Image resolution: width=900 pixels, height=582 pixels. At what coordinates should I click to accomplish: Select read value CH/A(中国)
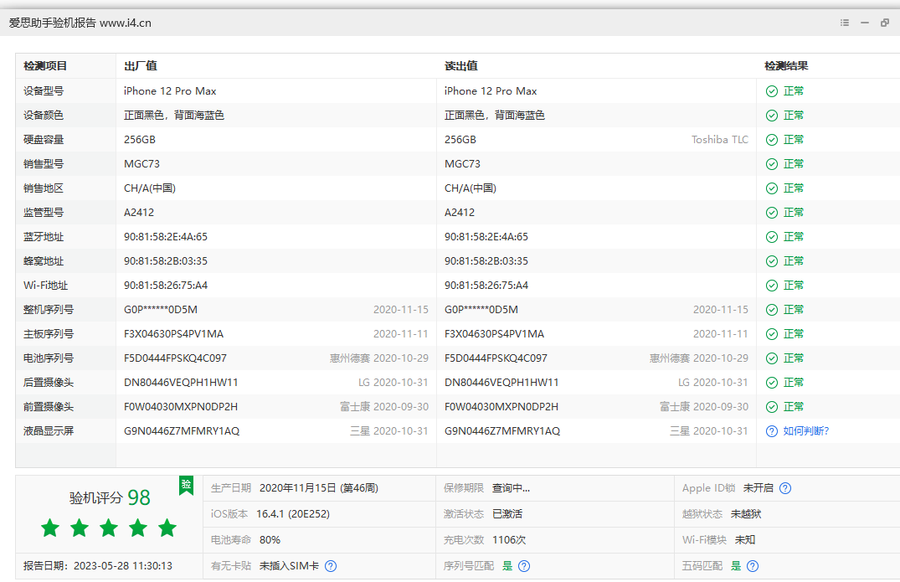[470, 188]
